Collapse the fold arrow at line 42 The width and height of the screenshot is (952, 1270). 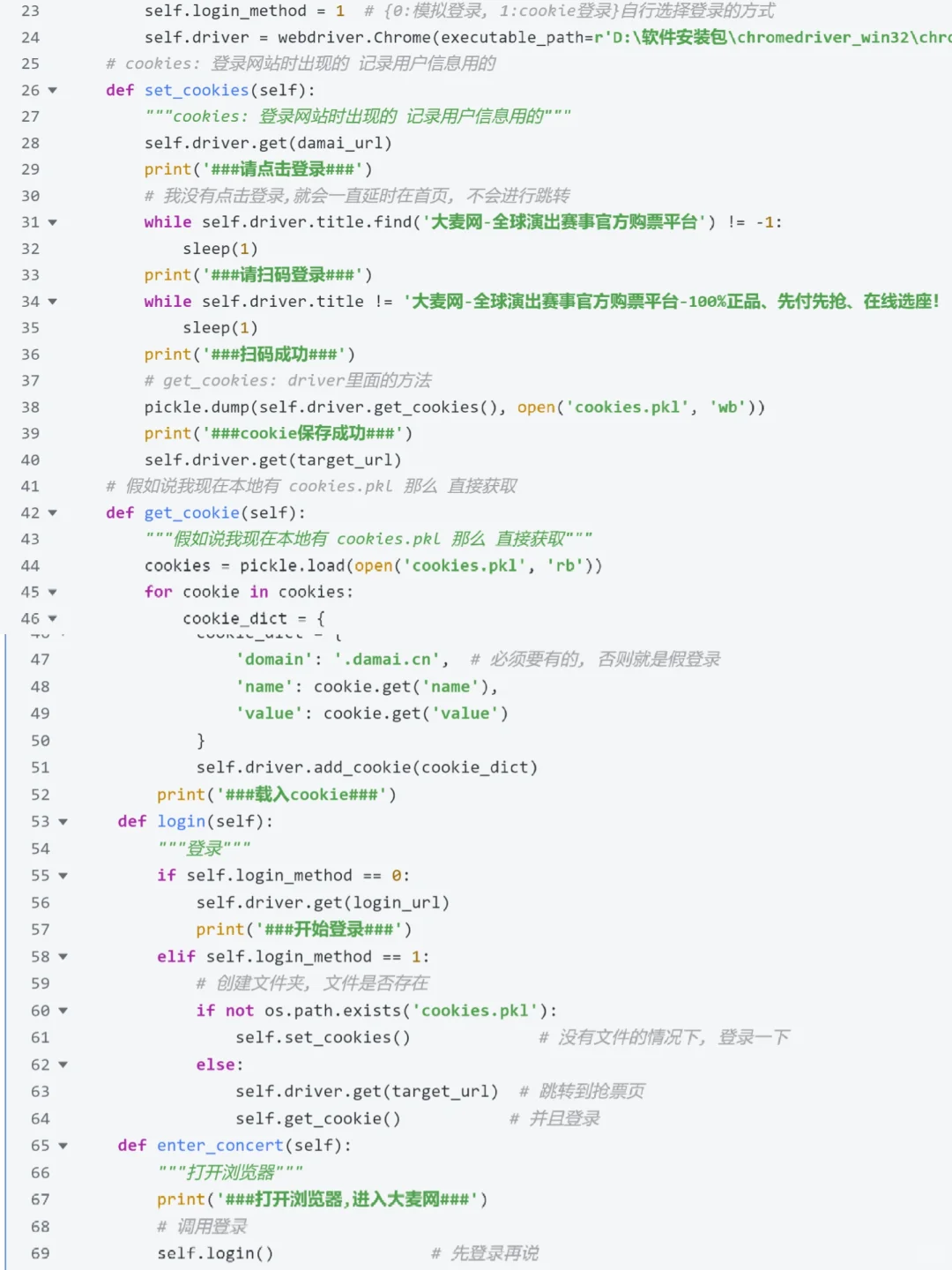(52, 512)
